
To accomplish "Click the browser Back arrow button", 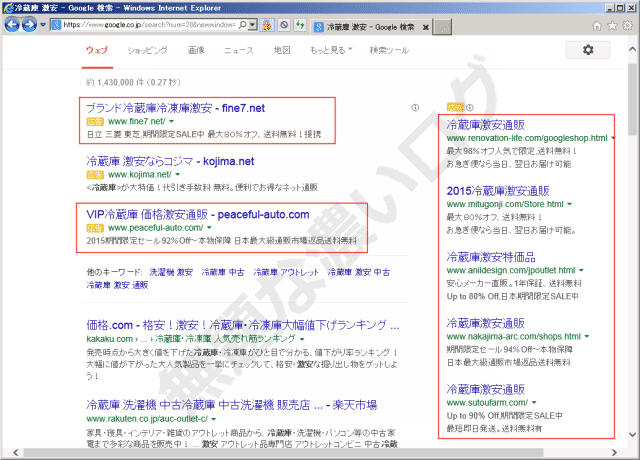I will tap(12, 25).
